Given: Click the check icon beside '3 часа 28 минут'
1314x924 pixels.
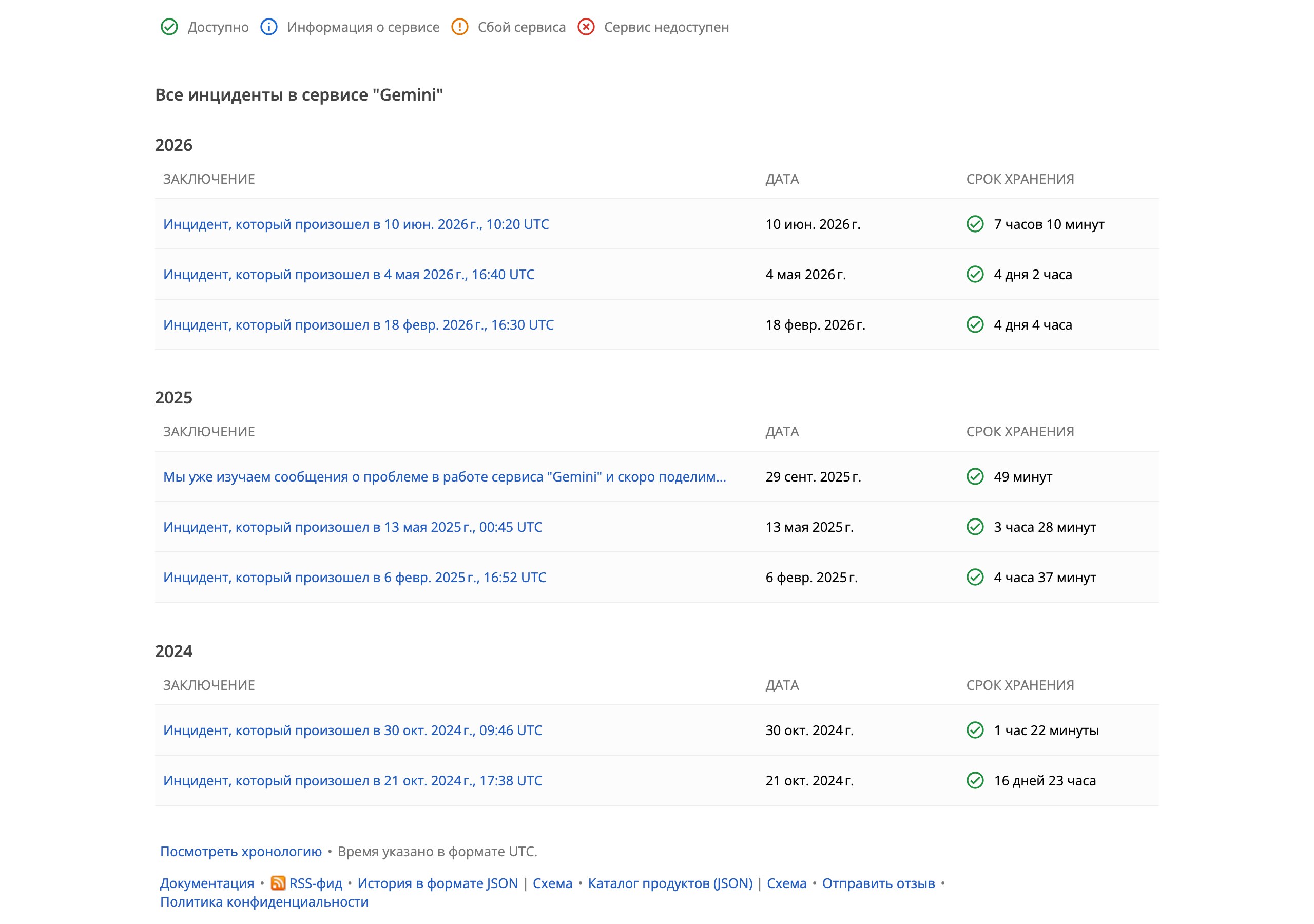Looking at the screenshot, I should [975, 527].
